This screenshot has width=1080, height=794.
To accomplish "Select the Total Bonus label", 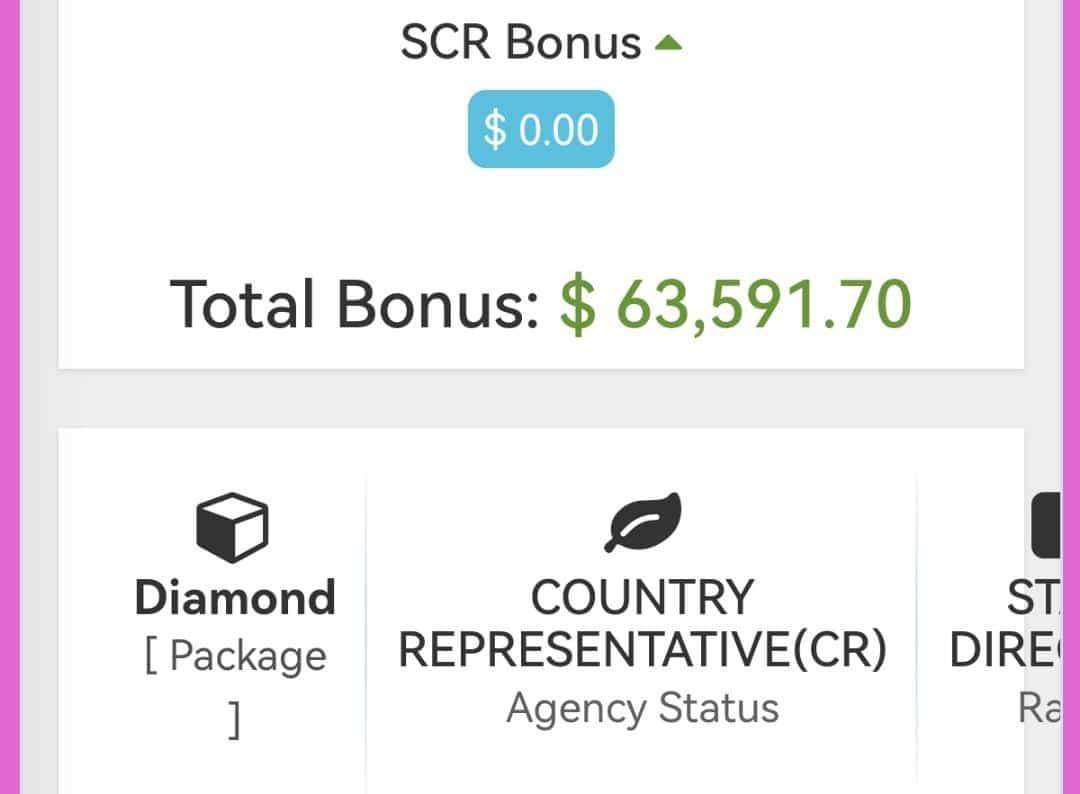I will click(x=355, y=304).
